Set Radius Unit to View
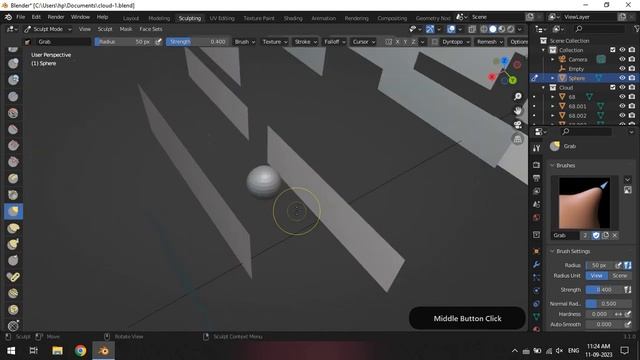Screen dimensions: 640x360 (x=596, y=276)
